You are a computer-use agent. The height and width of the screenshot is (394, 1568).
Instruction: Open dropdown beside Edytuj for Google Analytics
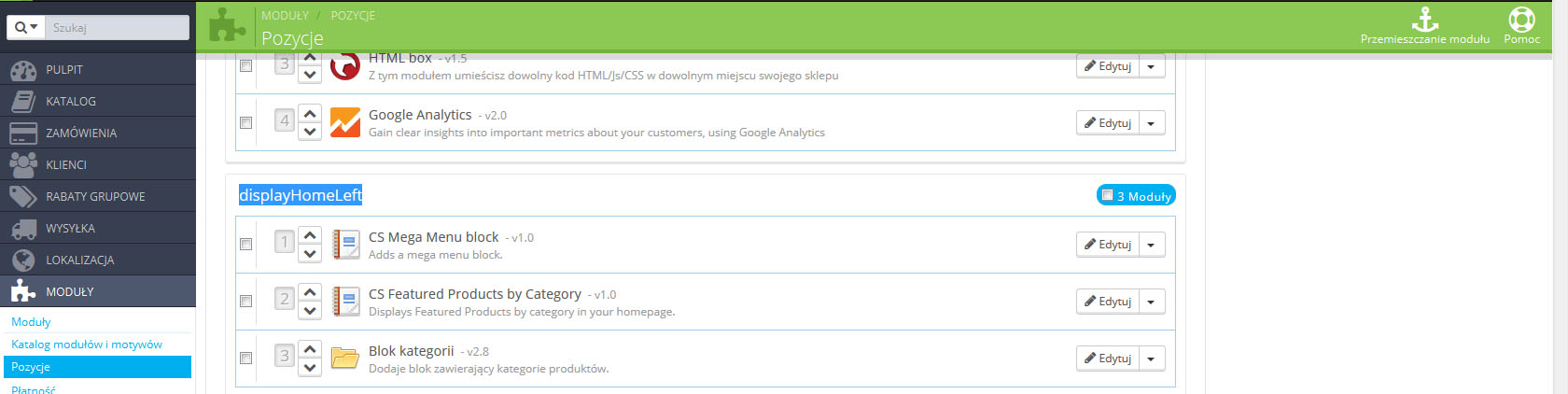(1151, 123)
